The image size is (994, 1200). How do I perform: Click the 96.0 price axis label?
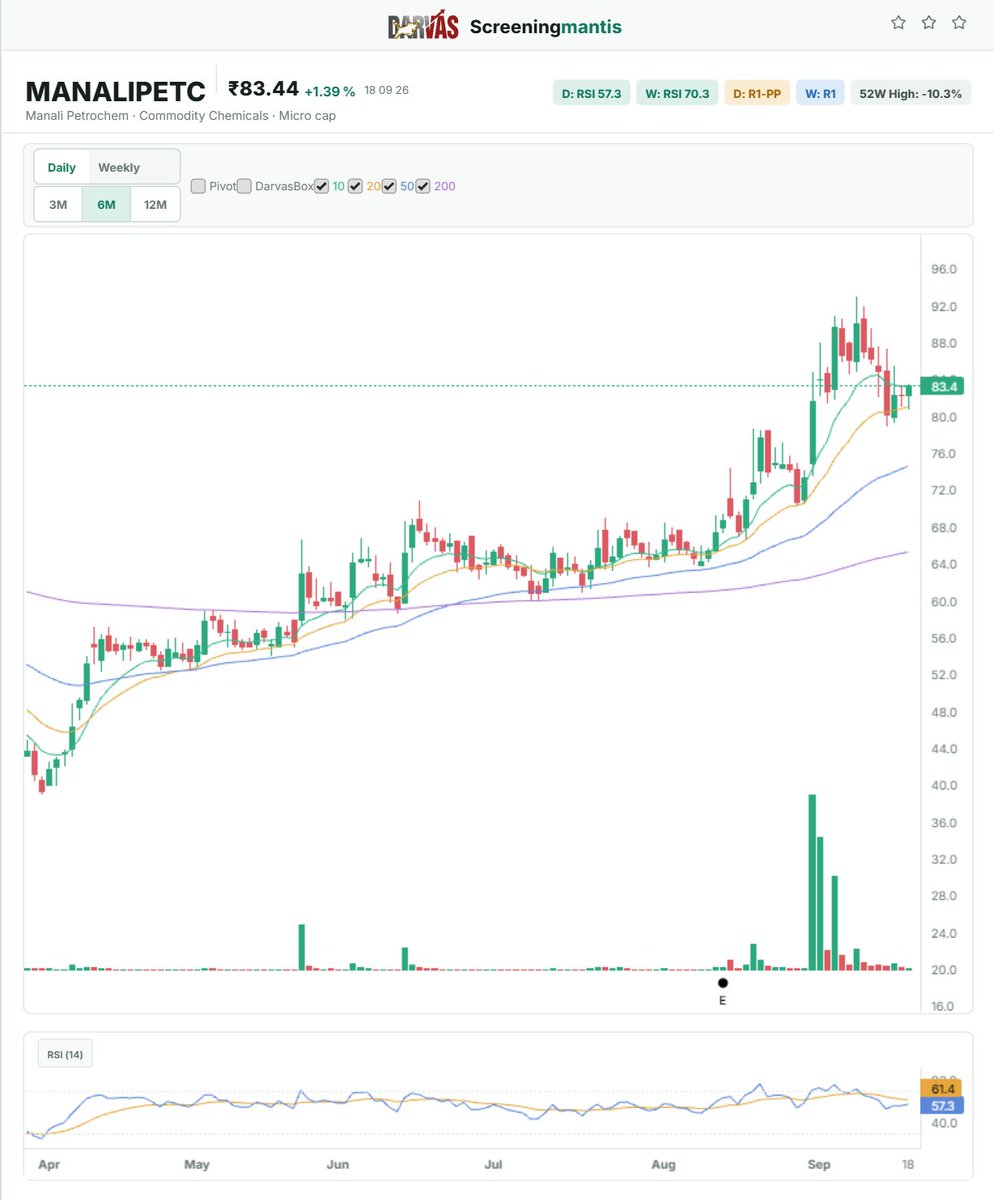click(x=945, y=270)
